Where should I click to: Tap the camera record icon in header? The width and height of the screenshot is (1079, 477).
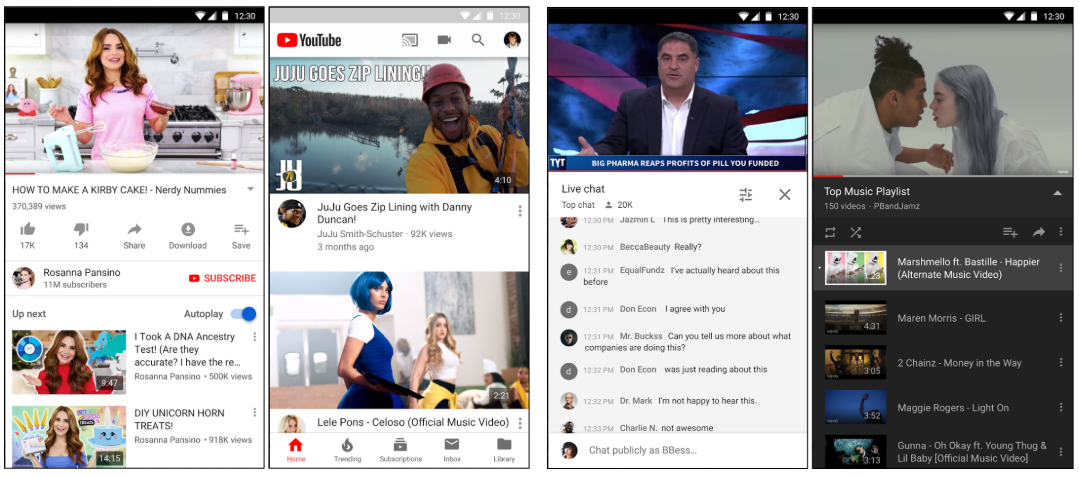pyautogui.click(x=445, y=40)
